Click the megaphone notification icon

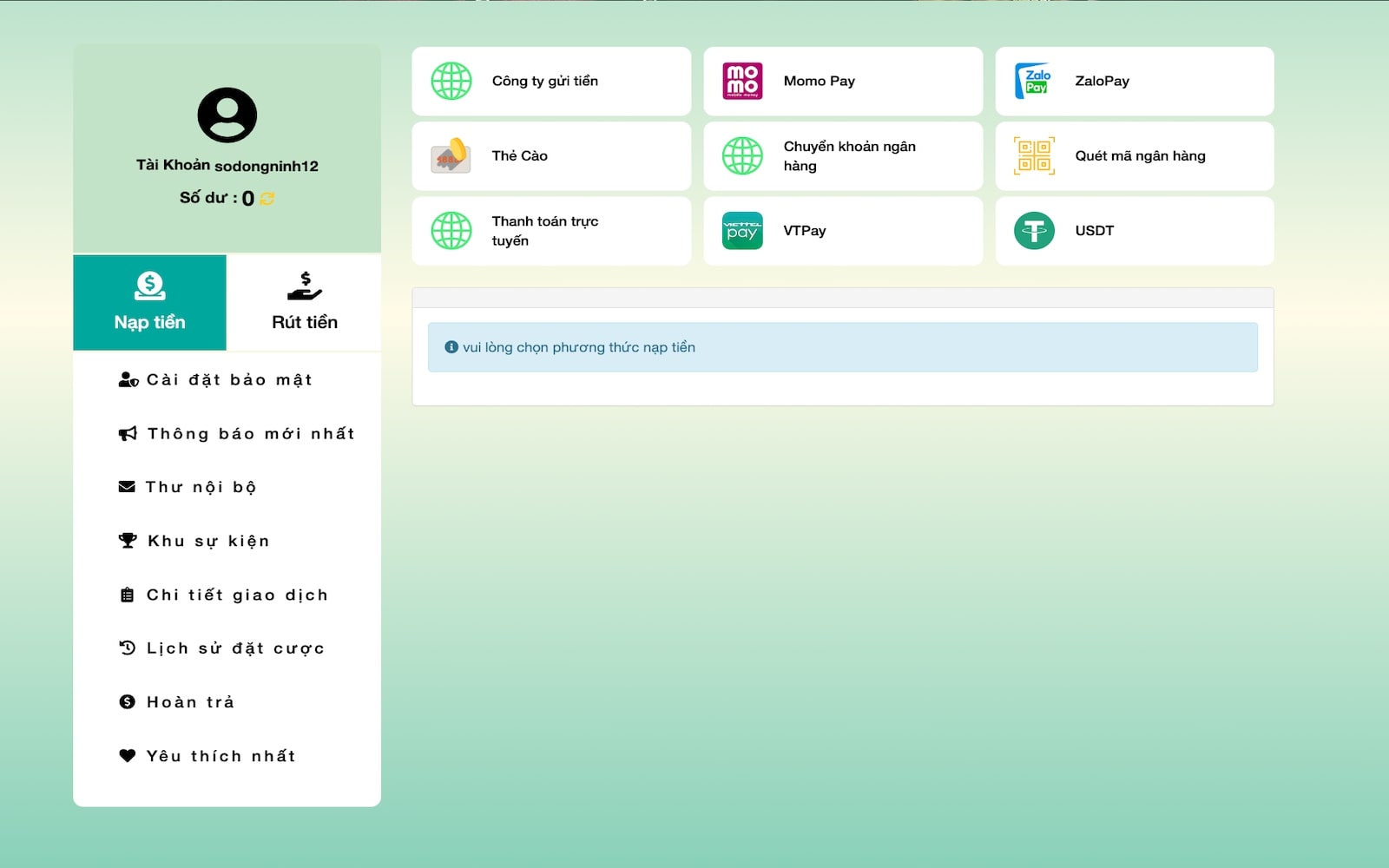(x=128, y=433)
